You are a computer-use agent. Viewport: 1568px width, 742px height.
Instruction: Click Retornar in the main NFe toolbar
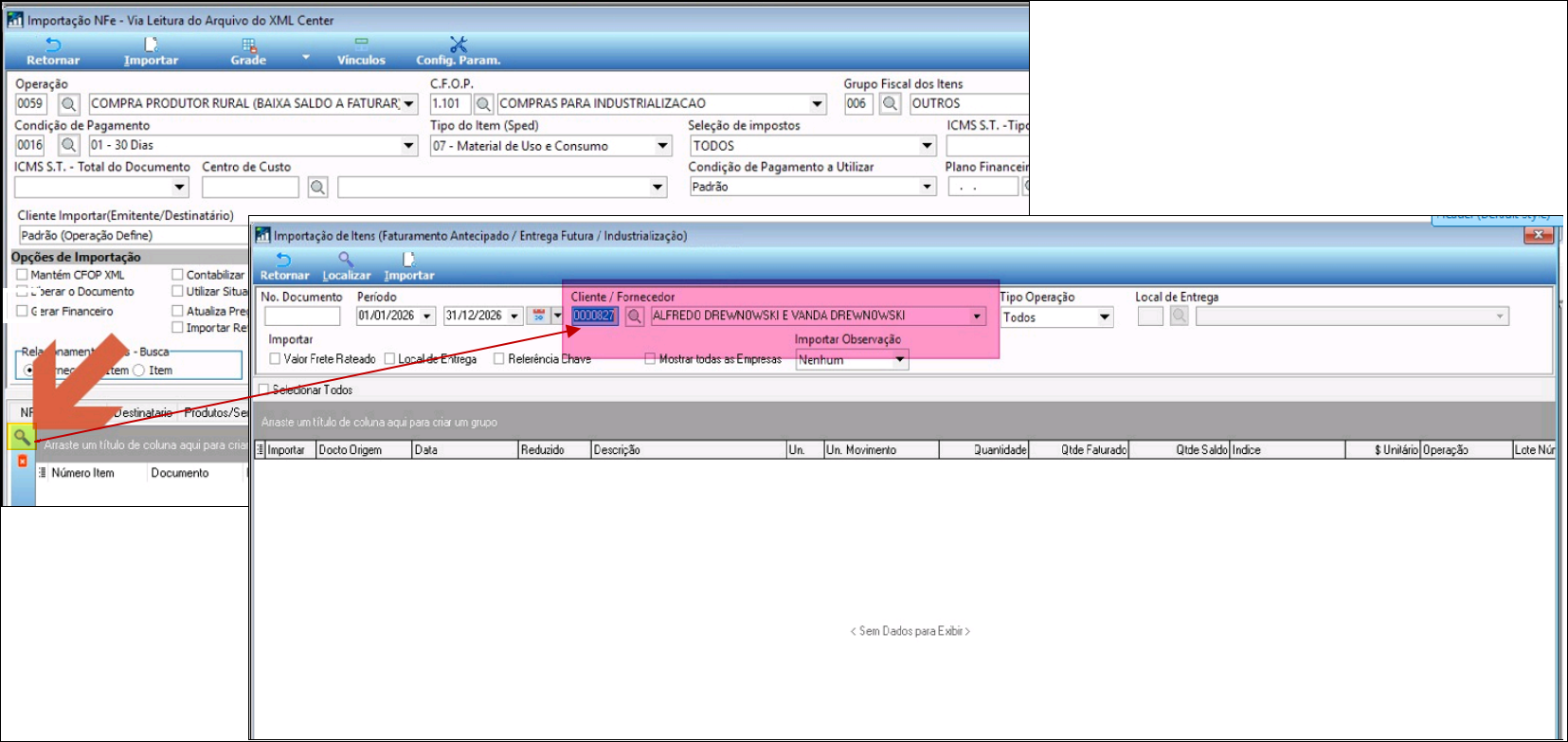pyautogui.click(x=53, y=51)
